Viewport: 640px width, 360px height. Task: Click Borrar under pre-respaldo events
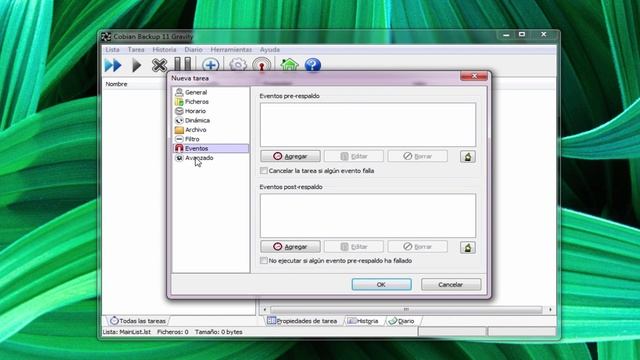pos(418,156)
